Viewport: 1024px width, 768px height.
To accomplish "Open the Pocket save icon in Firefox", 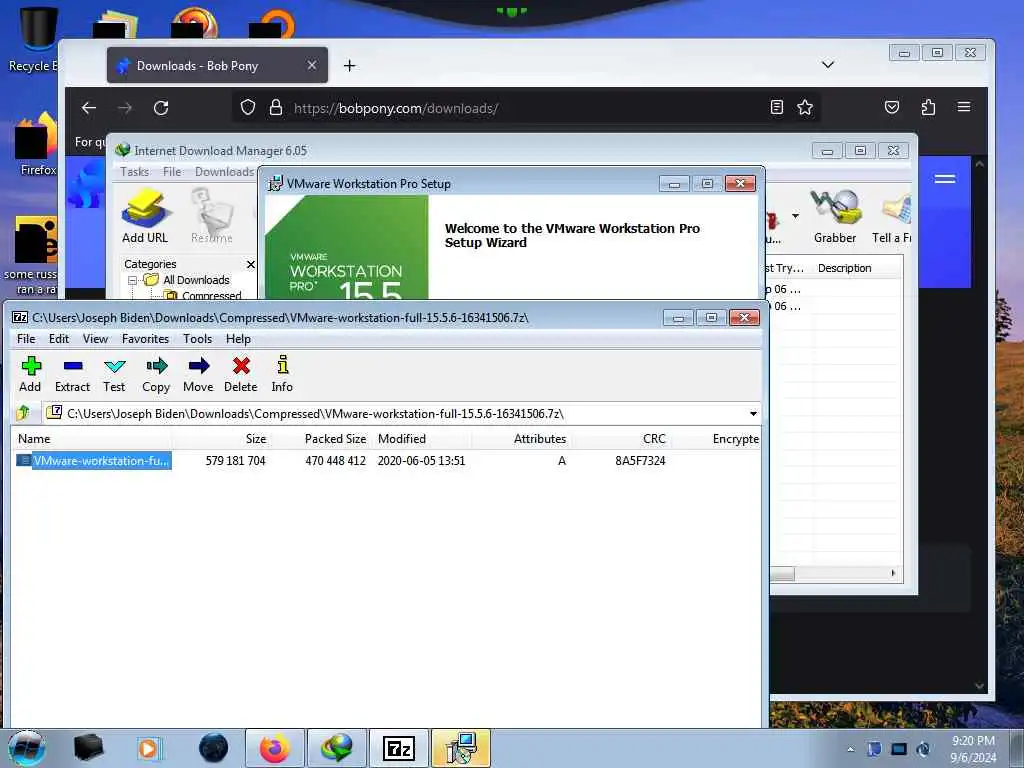I will [x=892, y=107].
